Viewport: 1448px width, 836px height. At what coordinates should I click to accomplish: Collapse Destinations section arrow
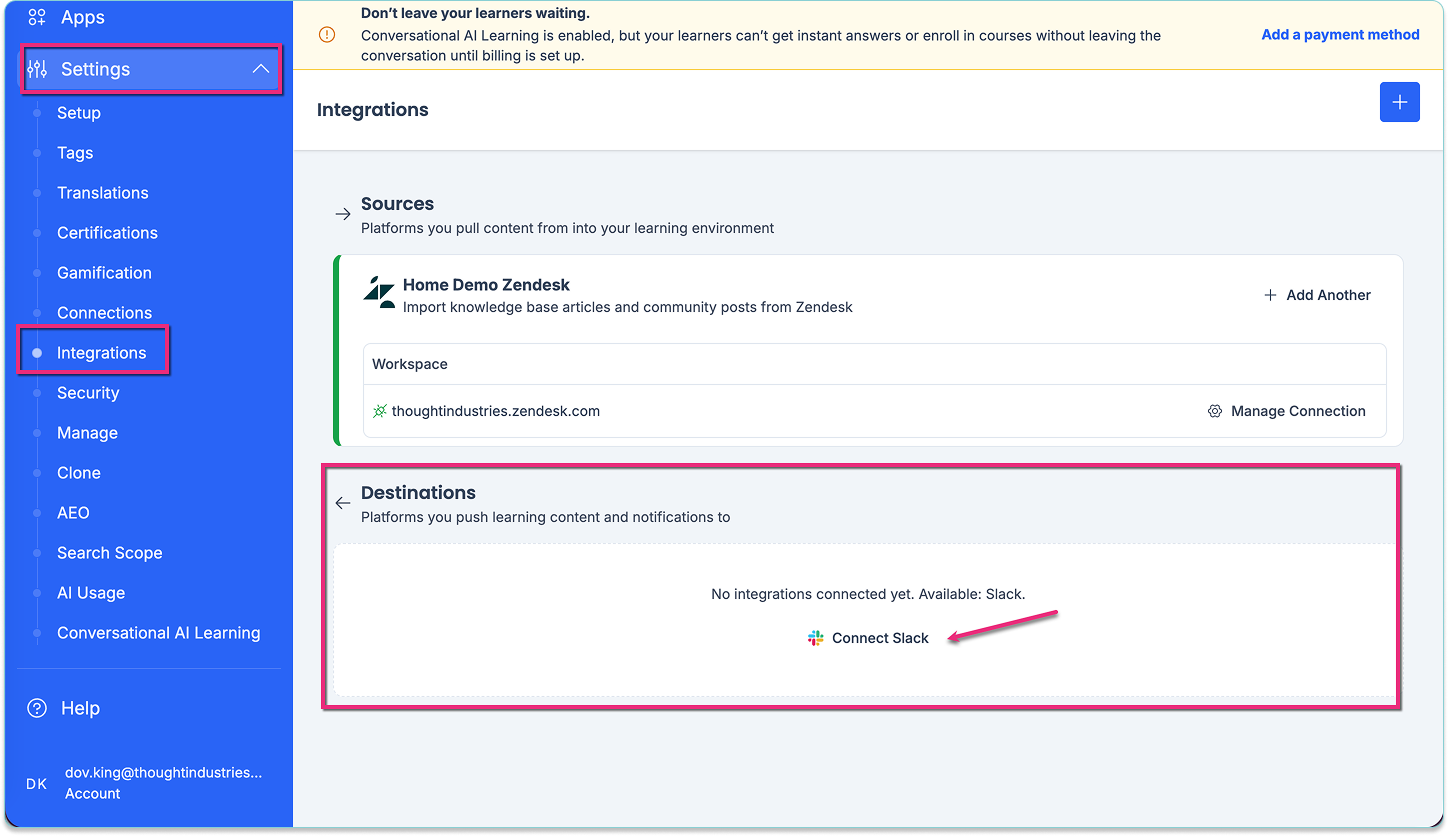point(343,503)
